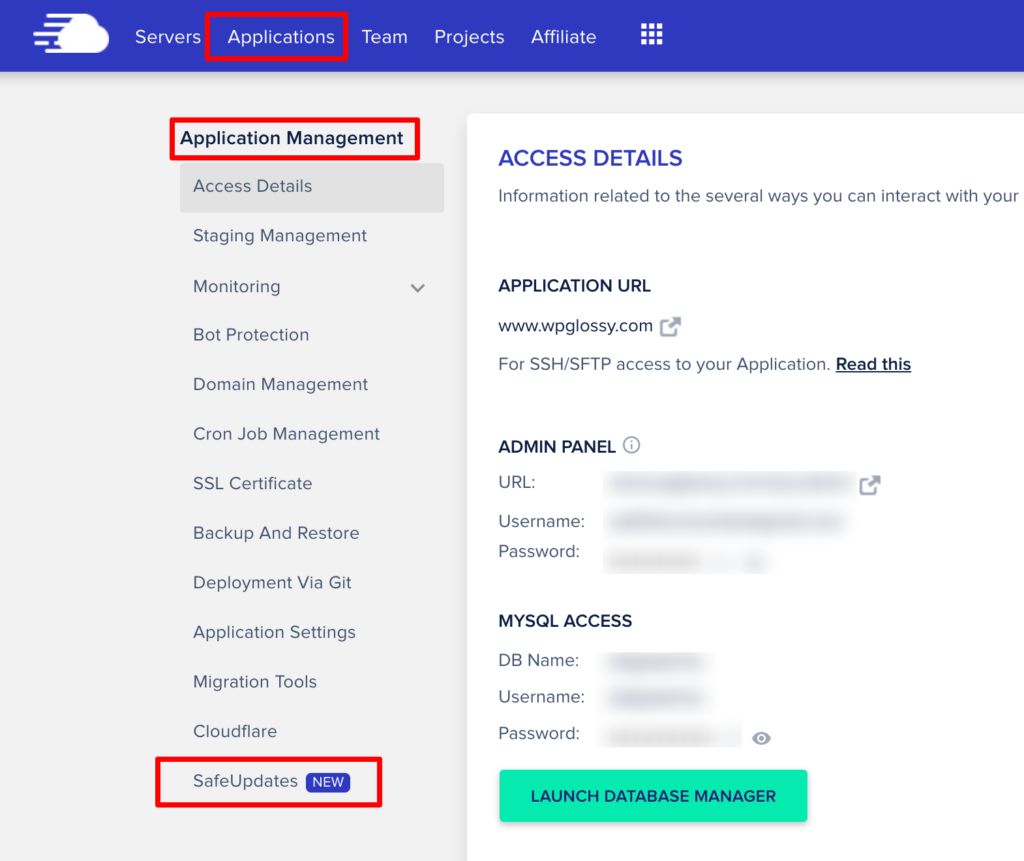1024x861 pixels.
Task: Select Access Details in sidebar
Action: point(312,187)
